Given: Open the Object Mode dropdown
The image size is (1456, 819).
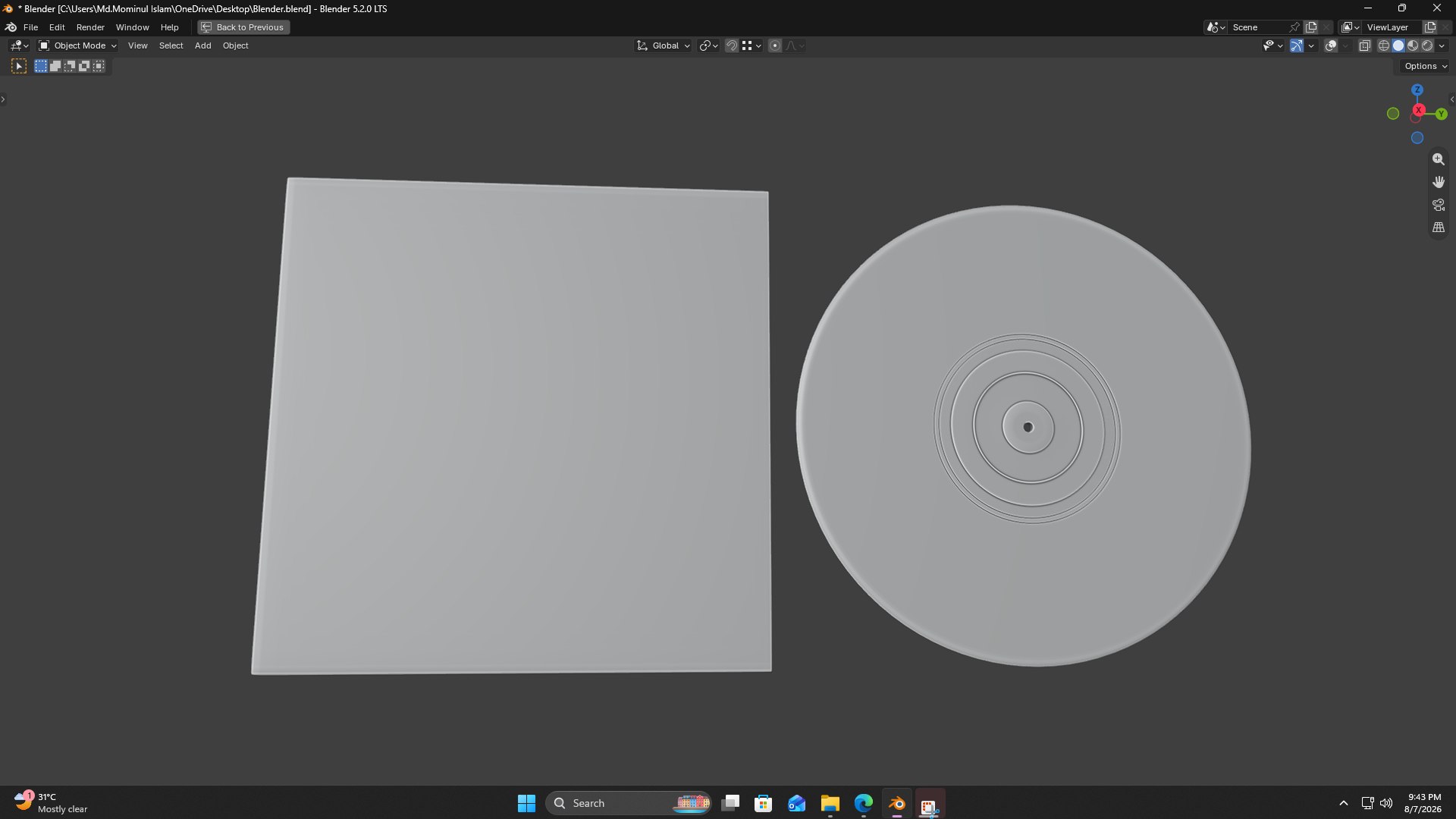Looking at the screenshot, I should (x=78, y=46).
